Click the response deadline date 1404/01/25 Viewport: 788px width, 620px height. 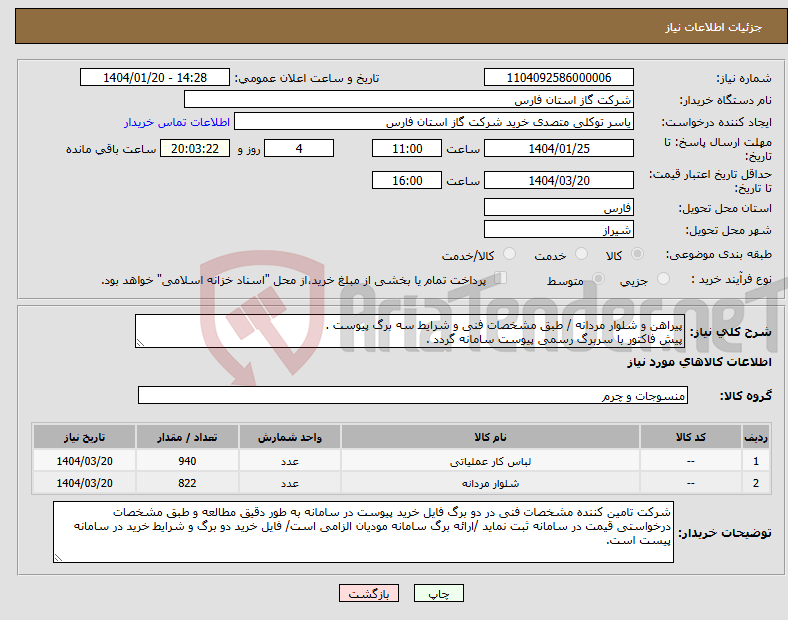point(558,148)
